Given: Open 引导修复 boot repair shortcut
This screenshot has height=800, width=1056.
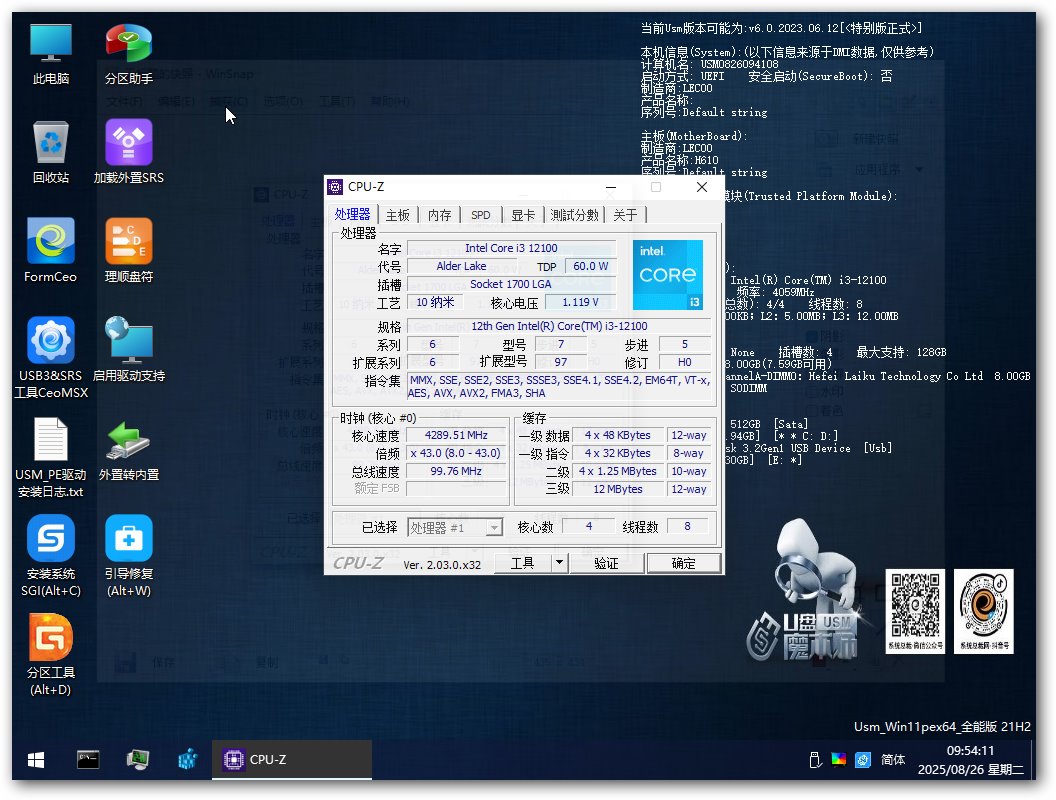Looking at the screenshot, I should [x=129, y=540].
